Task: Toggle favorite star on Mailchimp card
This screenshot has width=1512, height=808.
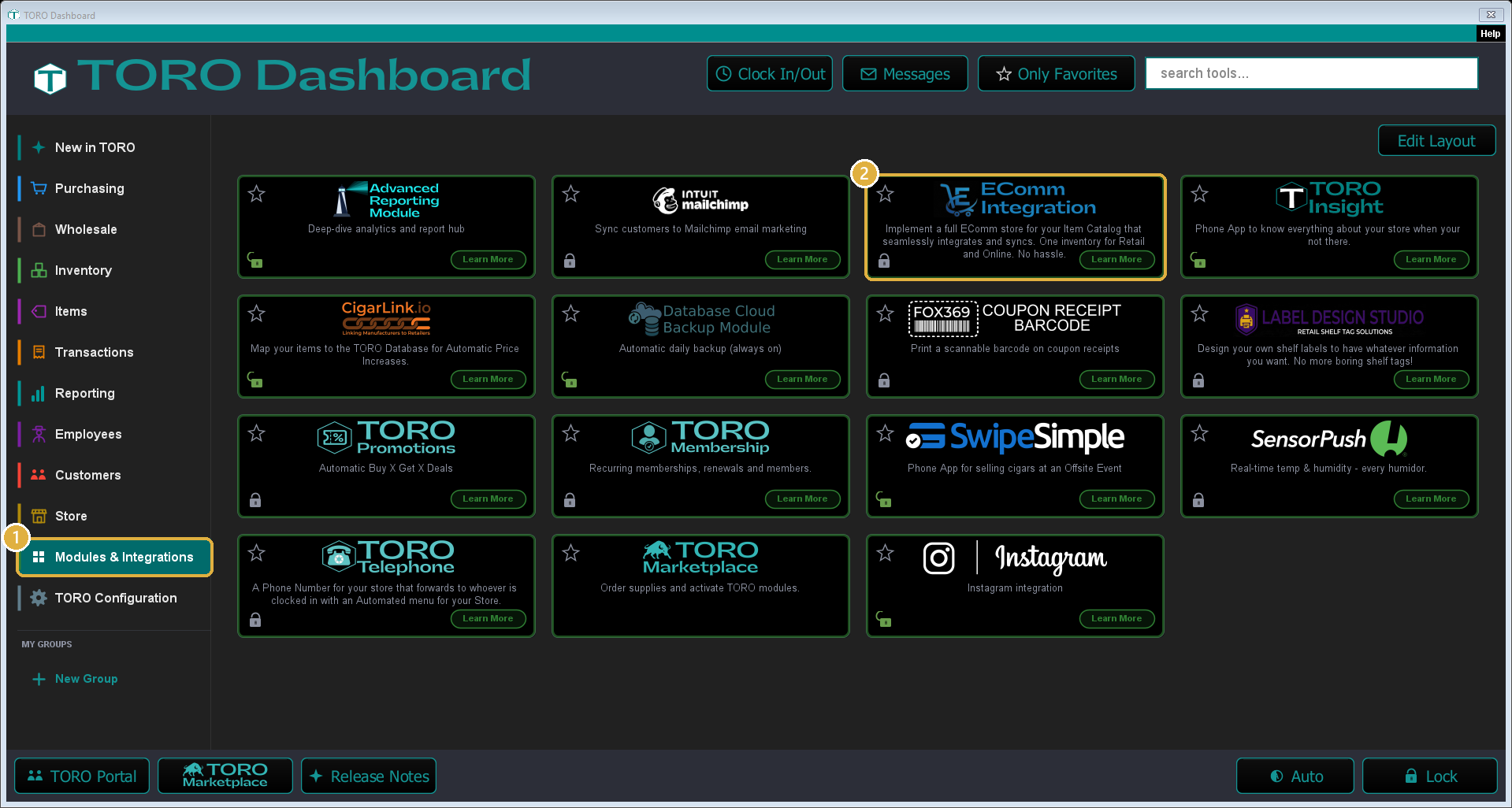Action: pyautogui.click(x=571, y=194)
